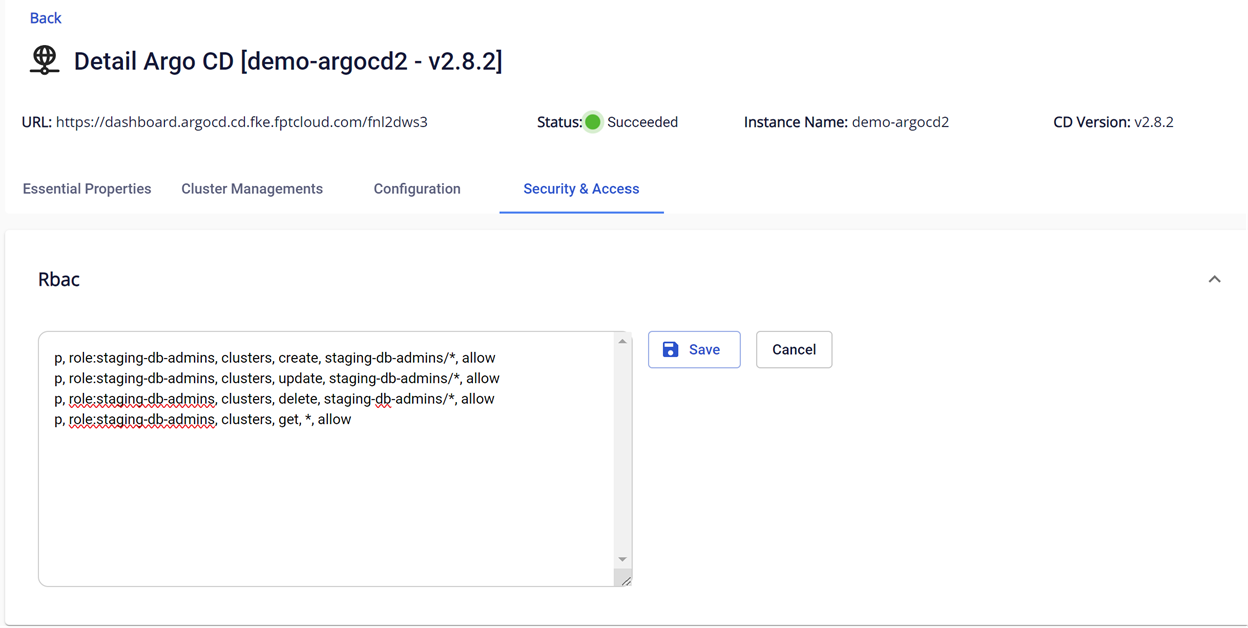1248x628 pixels.
Task: Collapse the Rbac section with the chevron
Action: (x=1214, y=280)
